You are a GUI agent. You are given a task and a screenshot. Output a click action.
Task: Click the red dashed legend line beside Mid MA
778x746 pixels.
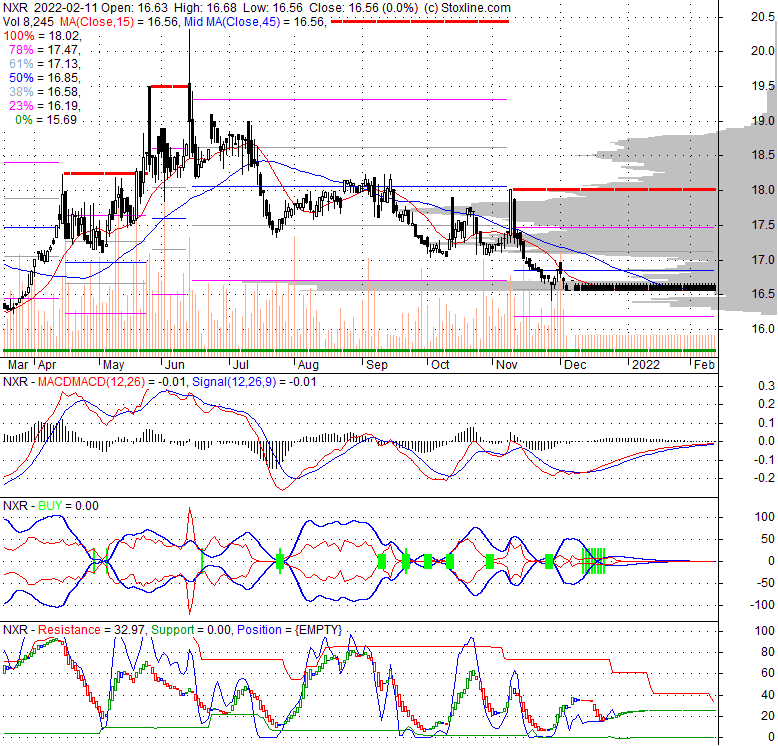(420, 21)
